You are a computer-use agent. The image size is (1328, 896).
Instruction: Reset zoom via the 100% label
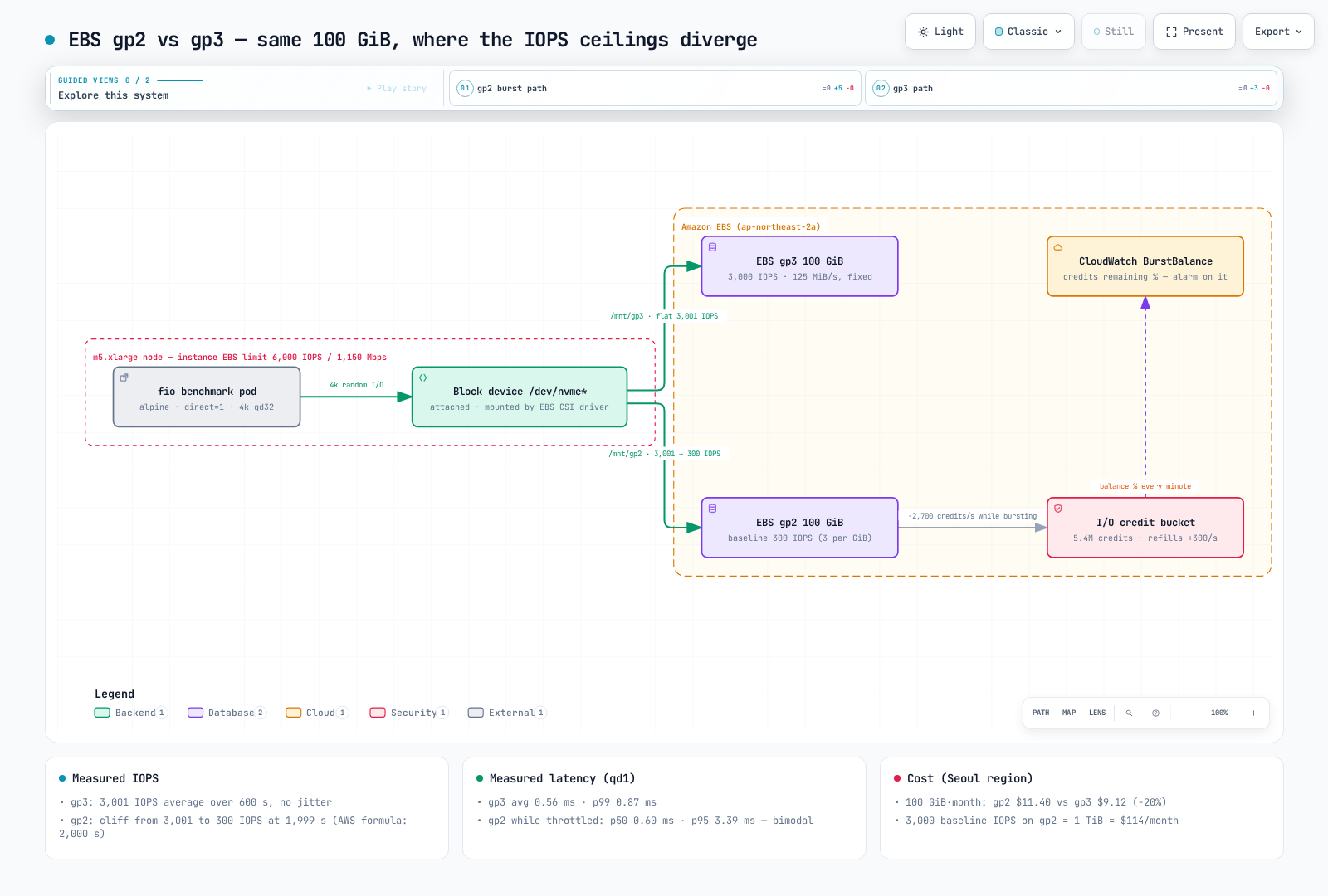click(1219, 713)
